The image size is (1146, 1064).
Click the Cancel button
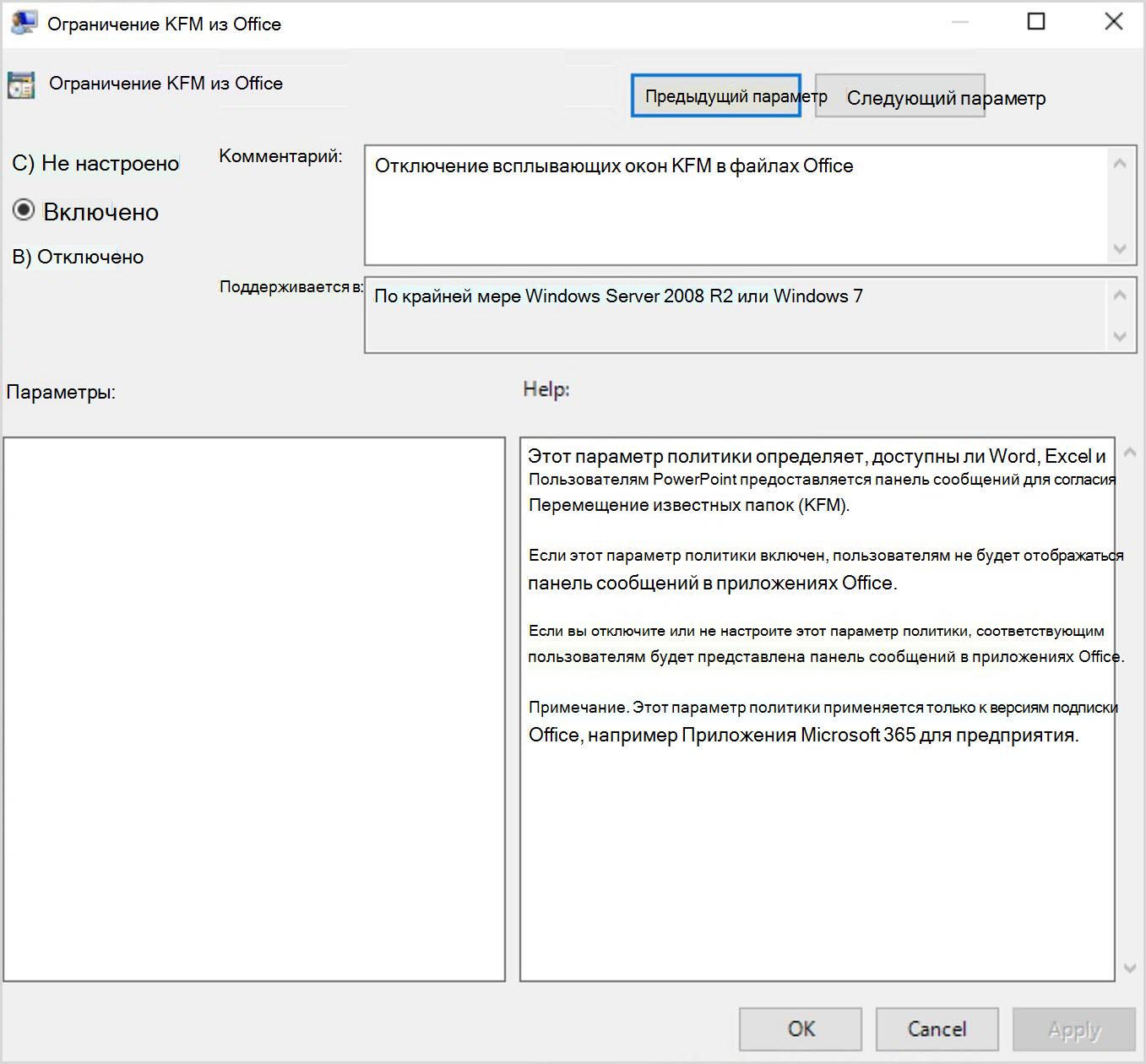coord(937,1029)
